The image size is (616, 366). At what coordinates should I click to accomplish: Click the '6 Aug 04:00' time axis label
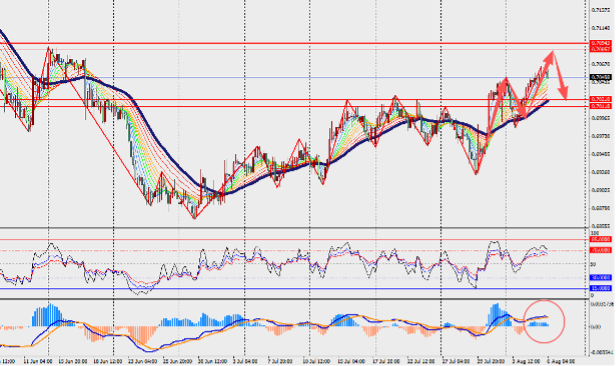coord(561,361)
